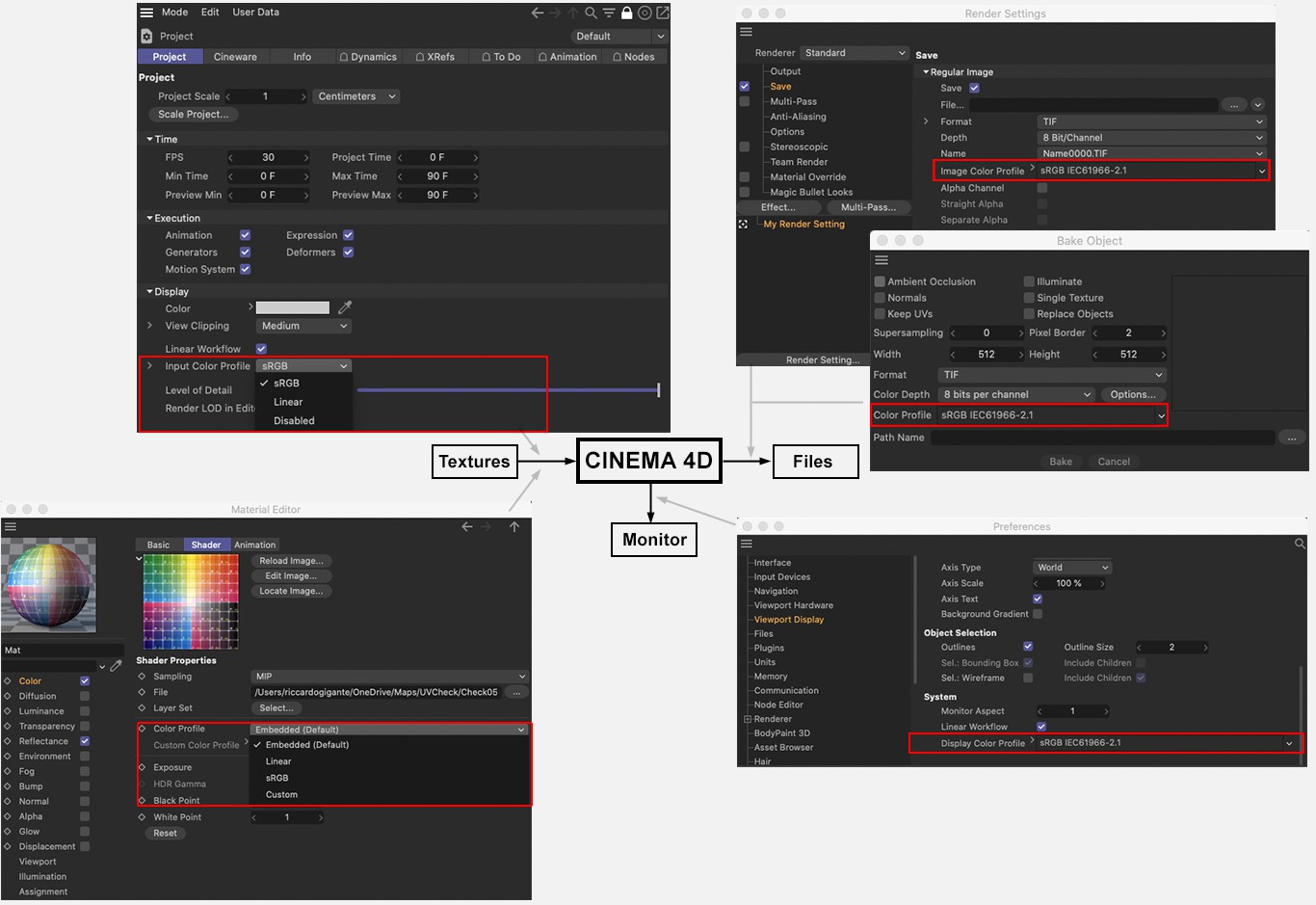The height and width of the screenshot is (905, 1316).
Task: Click the checker texture thumbnail preview
Action: [191, 602]
